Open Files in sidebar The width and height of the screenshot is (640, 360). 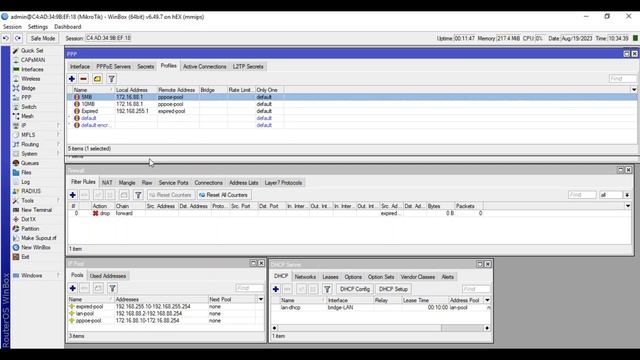pos(26,173)
